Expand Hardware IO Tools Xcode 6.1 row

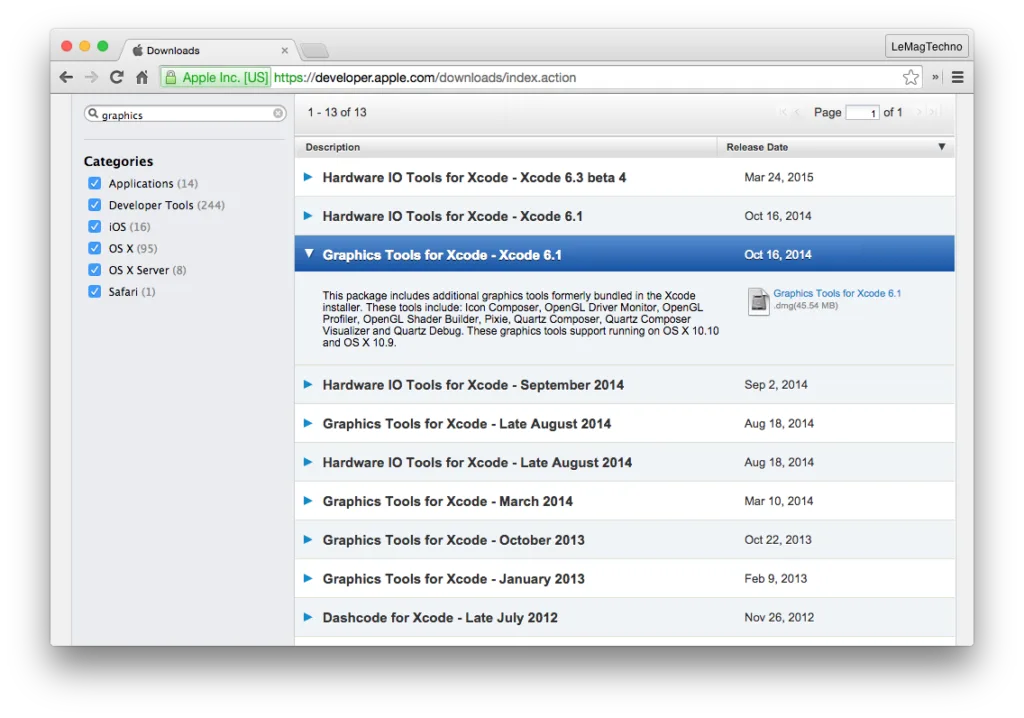coord(308,216)
